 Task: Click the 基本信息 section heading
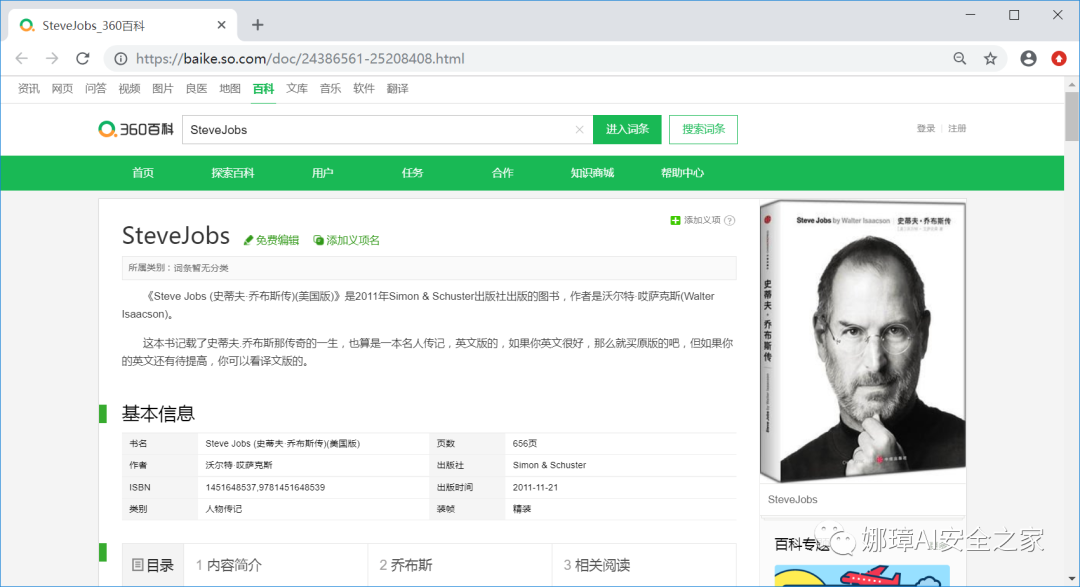(158, 413)
